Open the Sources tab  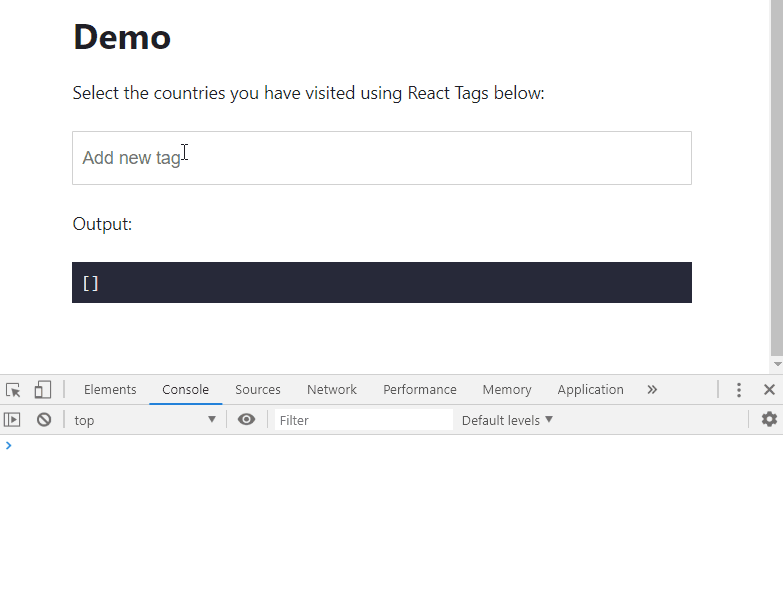(258, 390)
